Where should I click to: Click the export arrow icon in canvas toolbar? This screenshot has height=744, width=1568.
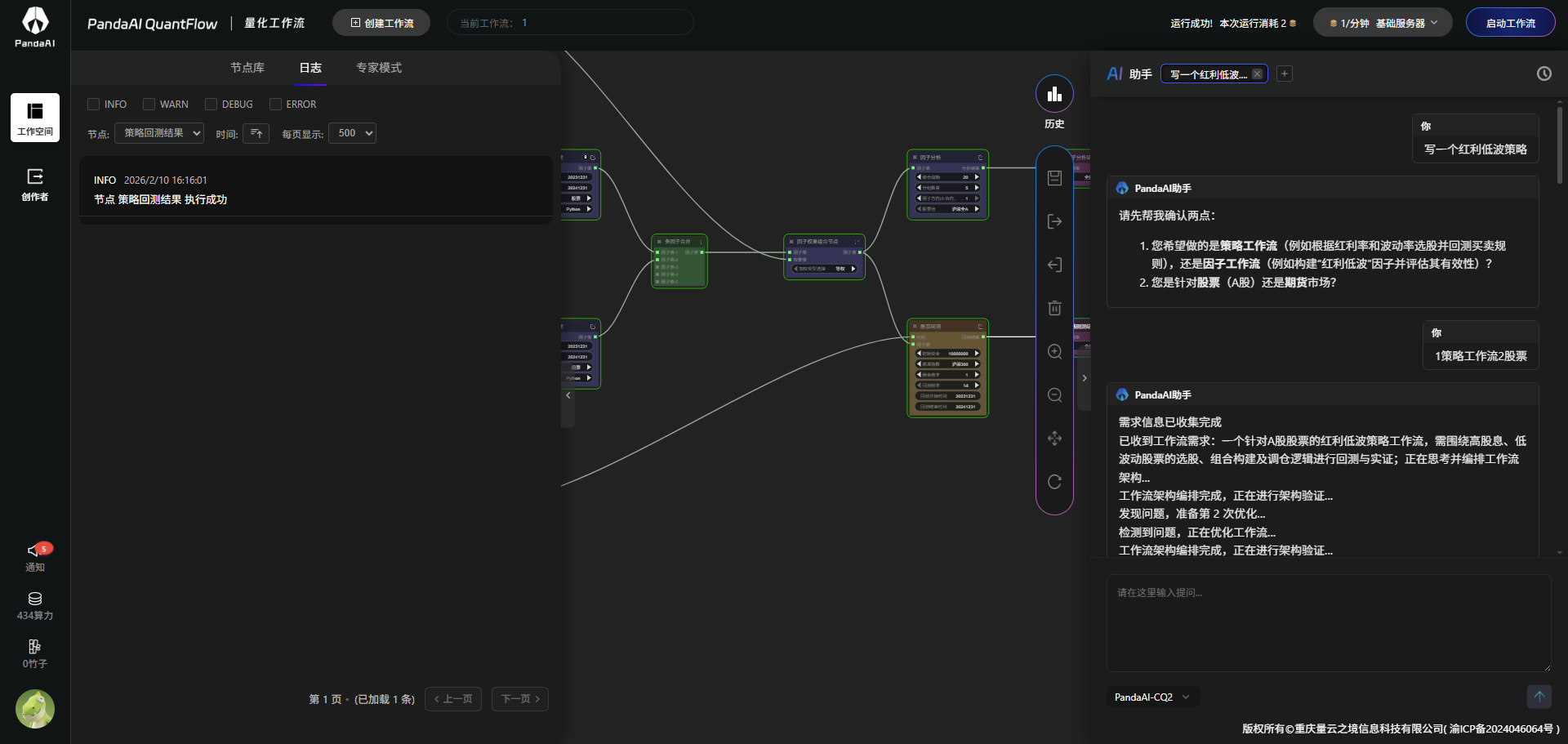pyautogui.click(x=1054, y=221)
